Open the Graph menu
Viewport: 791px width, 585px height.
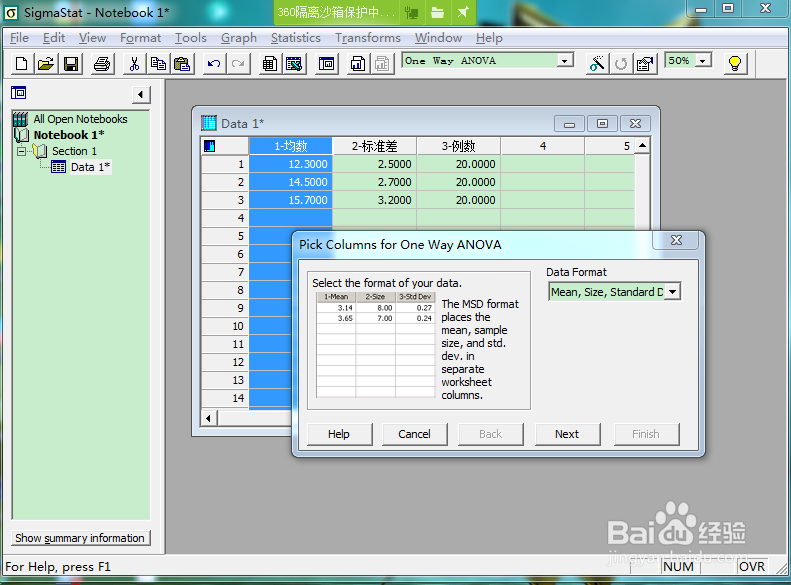(x=239, y=38)
